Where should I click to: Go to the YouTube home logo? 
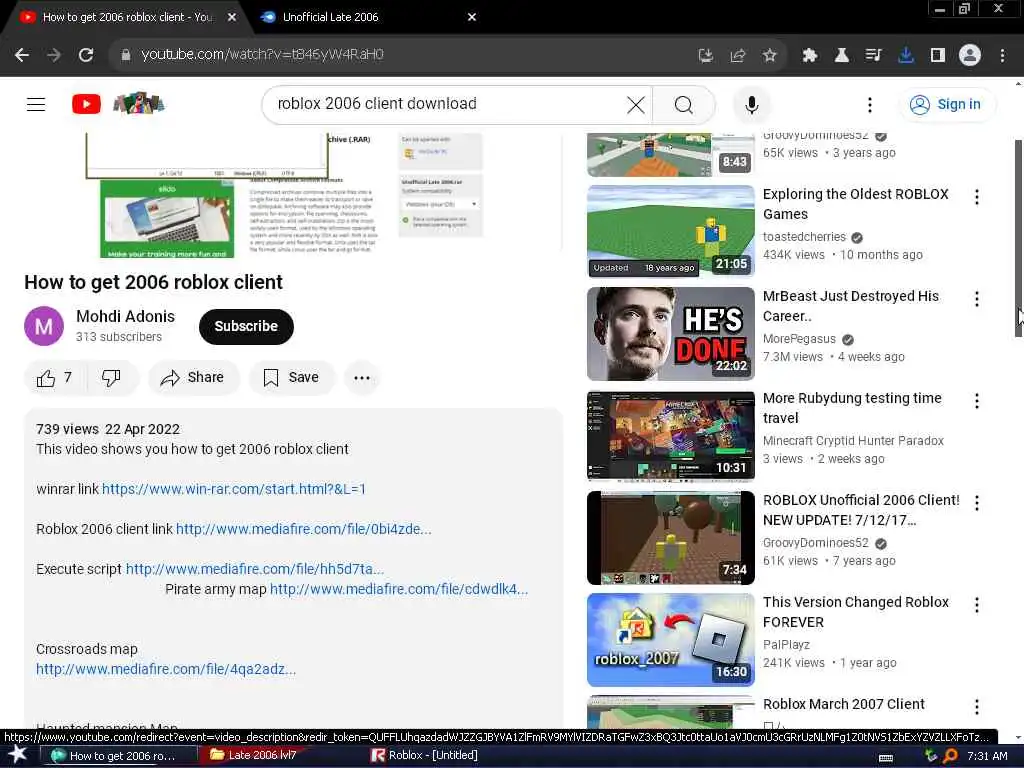click(86, 104)
